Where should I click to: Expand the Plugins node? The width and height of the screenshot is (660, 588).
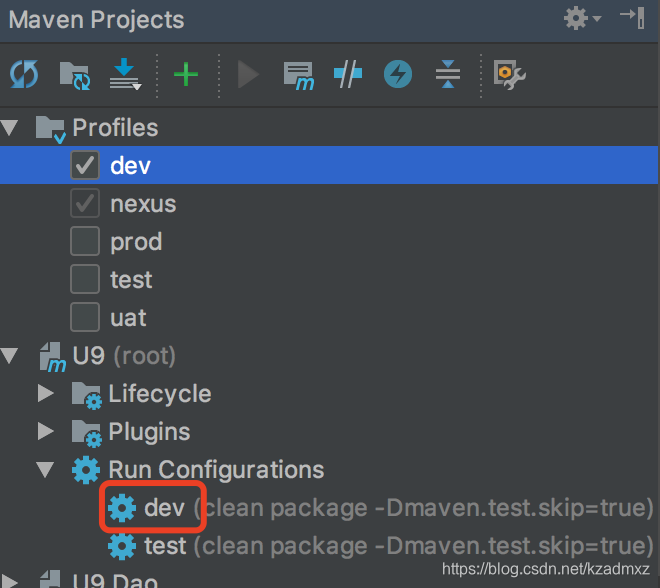click(x=45, y=431)
